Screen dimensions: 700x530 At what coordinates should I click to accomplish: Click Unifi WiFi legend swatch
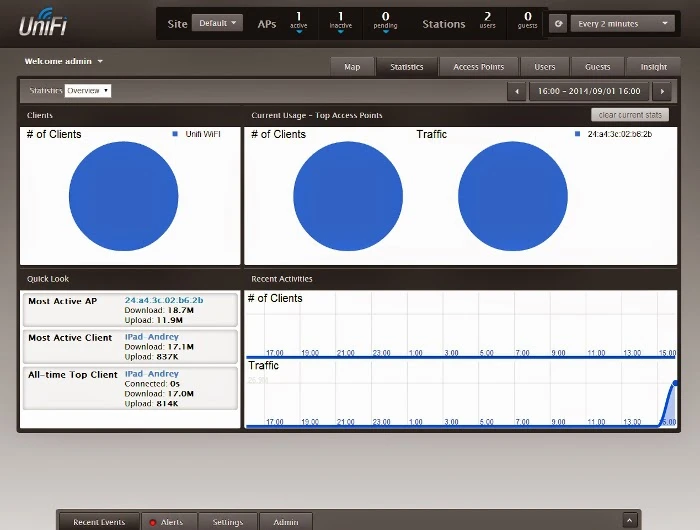(x=175, y=134)
